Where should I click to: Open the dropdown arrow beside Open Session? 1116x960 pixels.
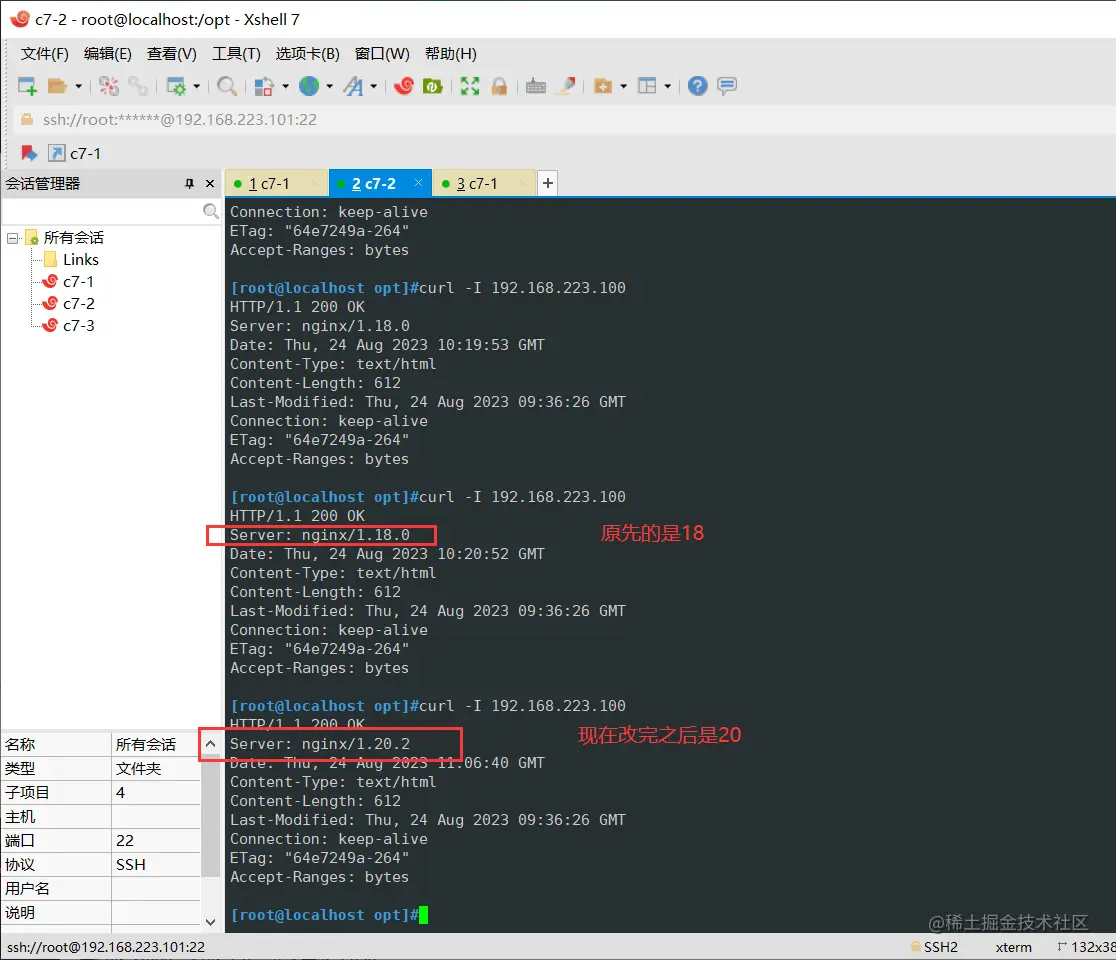tap(78, 87)
